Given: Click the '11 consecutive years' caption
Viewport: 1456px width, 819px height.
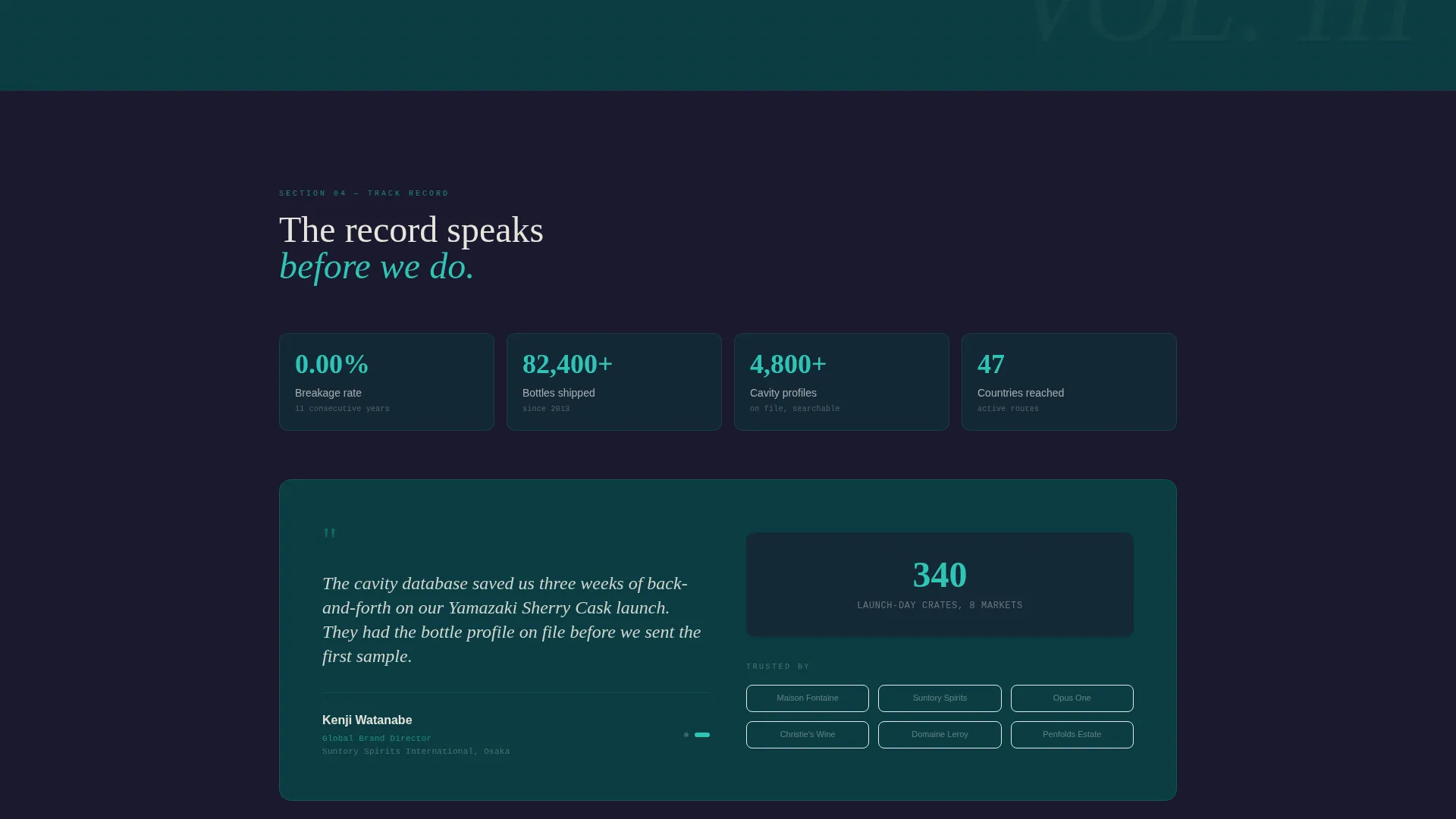Looking at the screenshot, I should pyautogui.click(x=342, y=409).
